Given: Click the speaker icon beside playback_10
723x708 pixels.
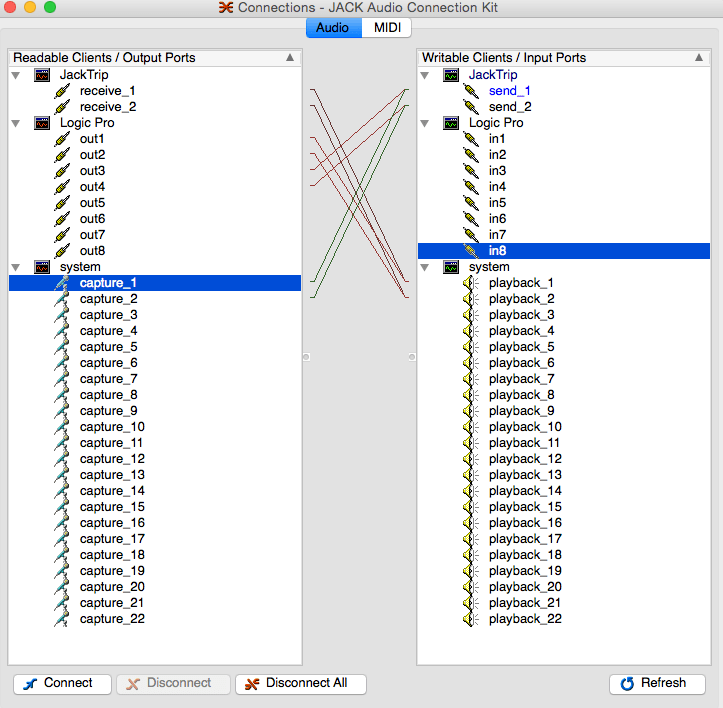Looking at the screenshot, I should 470,427.
